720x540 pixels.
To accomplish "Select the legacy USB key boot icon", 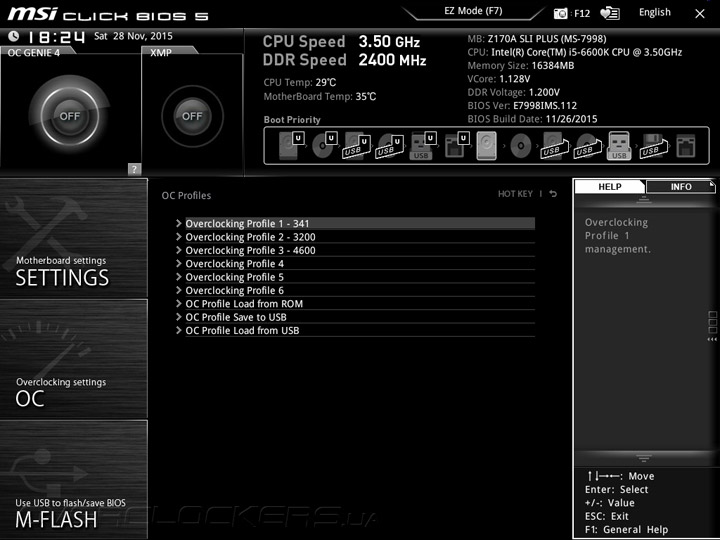I will coord(619,146).
